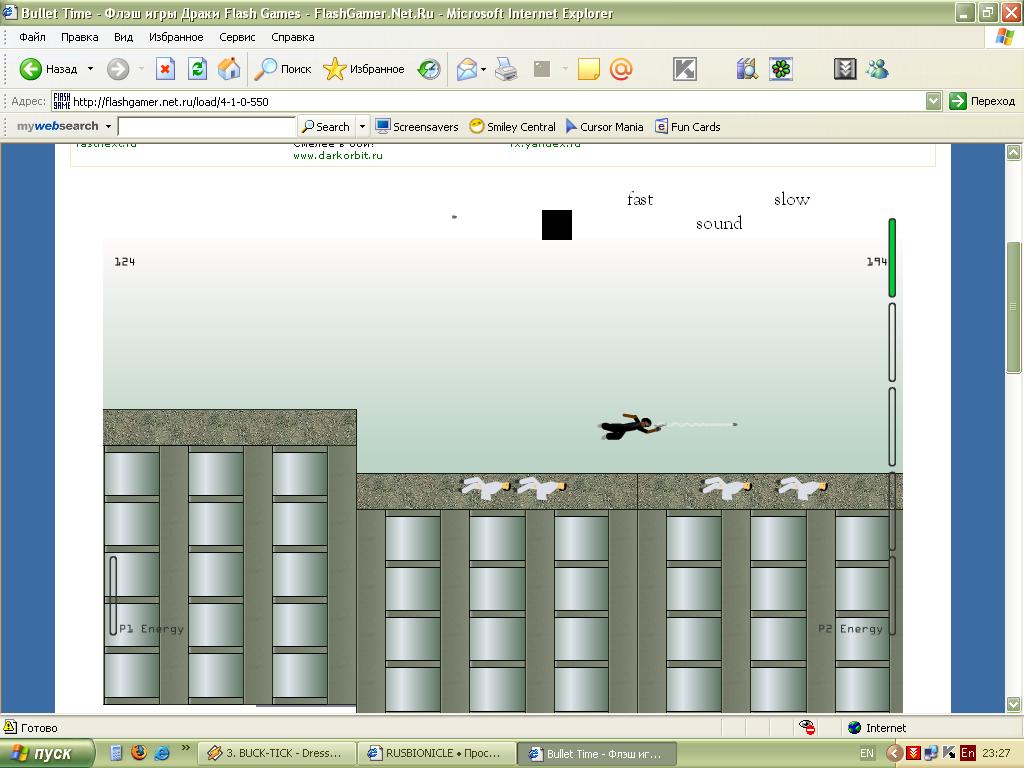Open the Файл menu

click(x=32, y=37)
